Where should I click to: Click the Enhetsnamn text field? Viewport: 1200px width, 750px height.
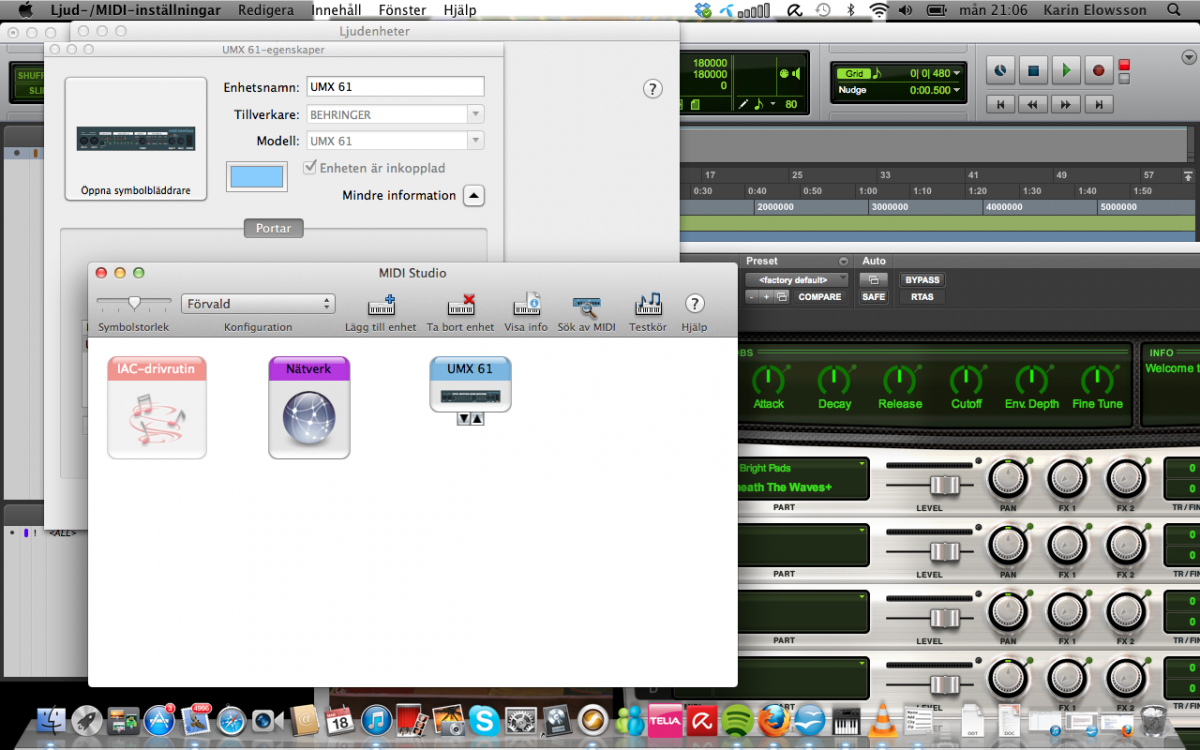pyautogui.click(x=394, y=87)
